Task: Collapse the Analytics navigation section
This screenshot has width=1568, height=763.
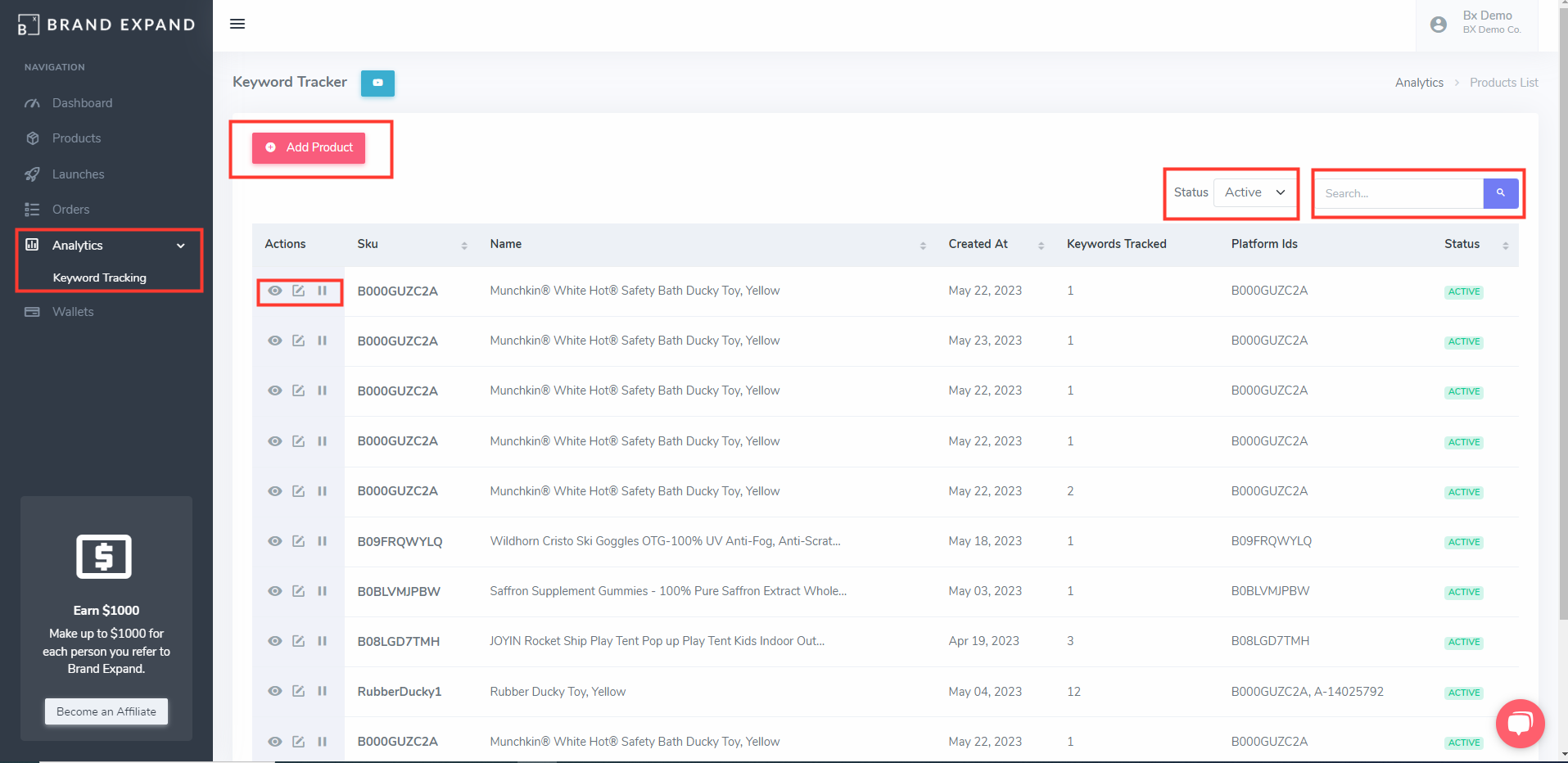Action: pyautogui.click(x=180, y=246)
